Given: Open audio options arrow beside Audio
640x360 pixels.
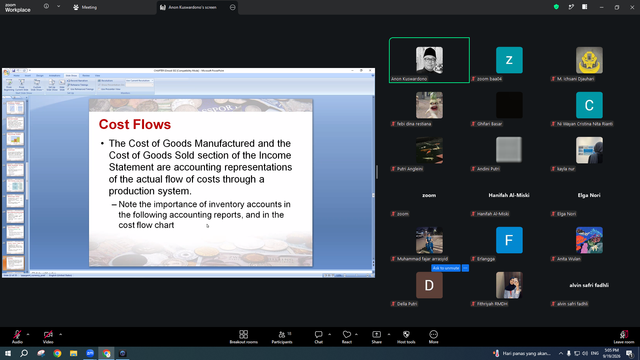Looking at the screenshot, I should pos(28,334).
